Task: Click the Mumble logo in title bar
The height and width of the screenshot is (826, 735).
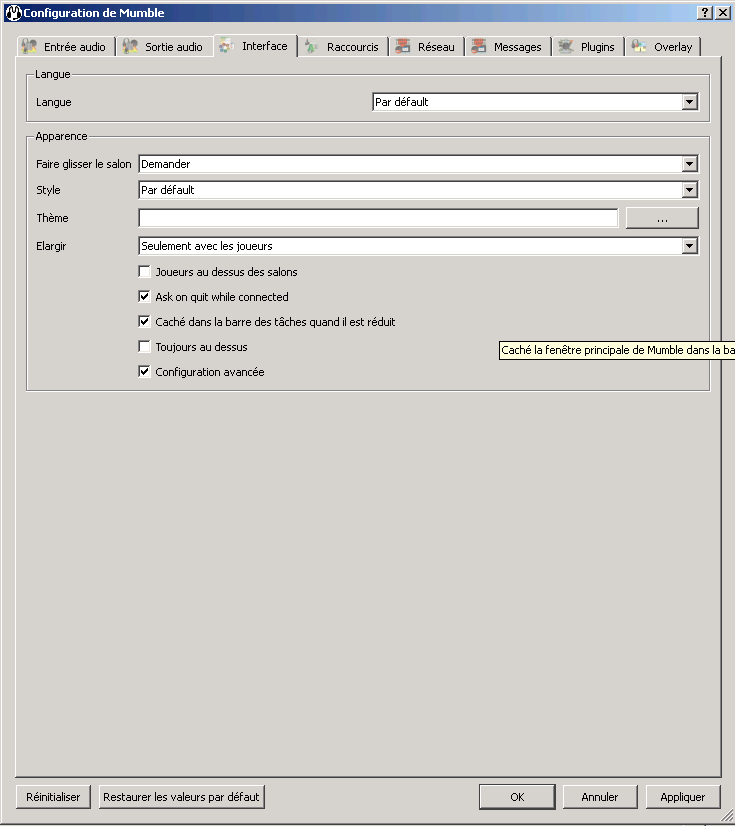Action: (13, 13)
